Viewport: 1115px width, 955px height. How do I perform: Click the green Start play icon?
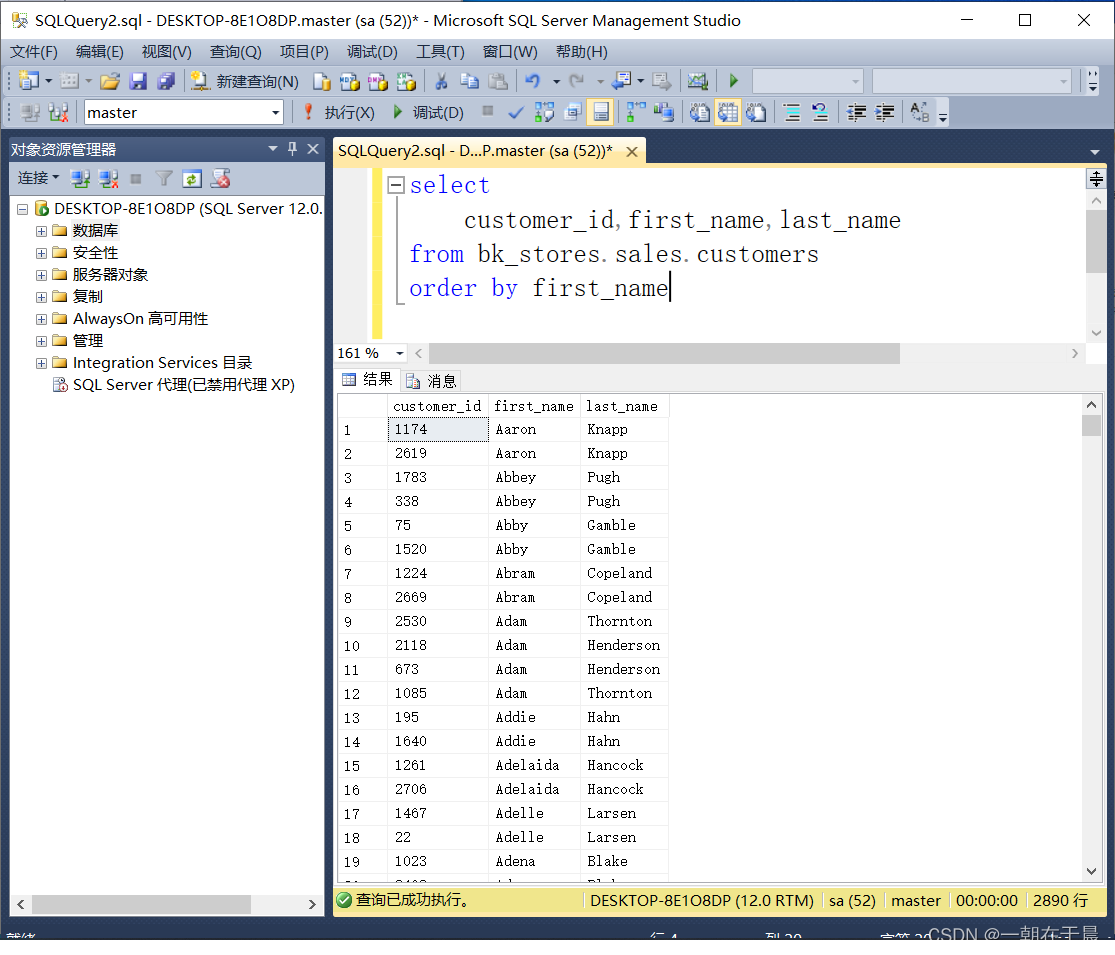(x=734, y=81)
